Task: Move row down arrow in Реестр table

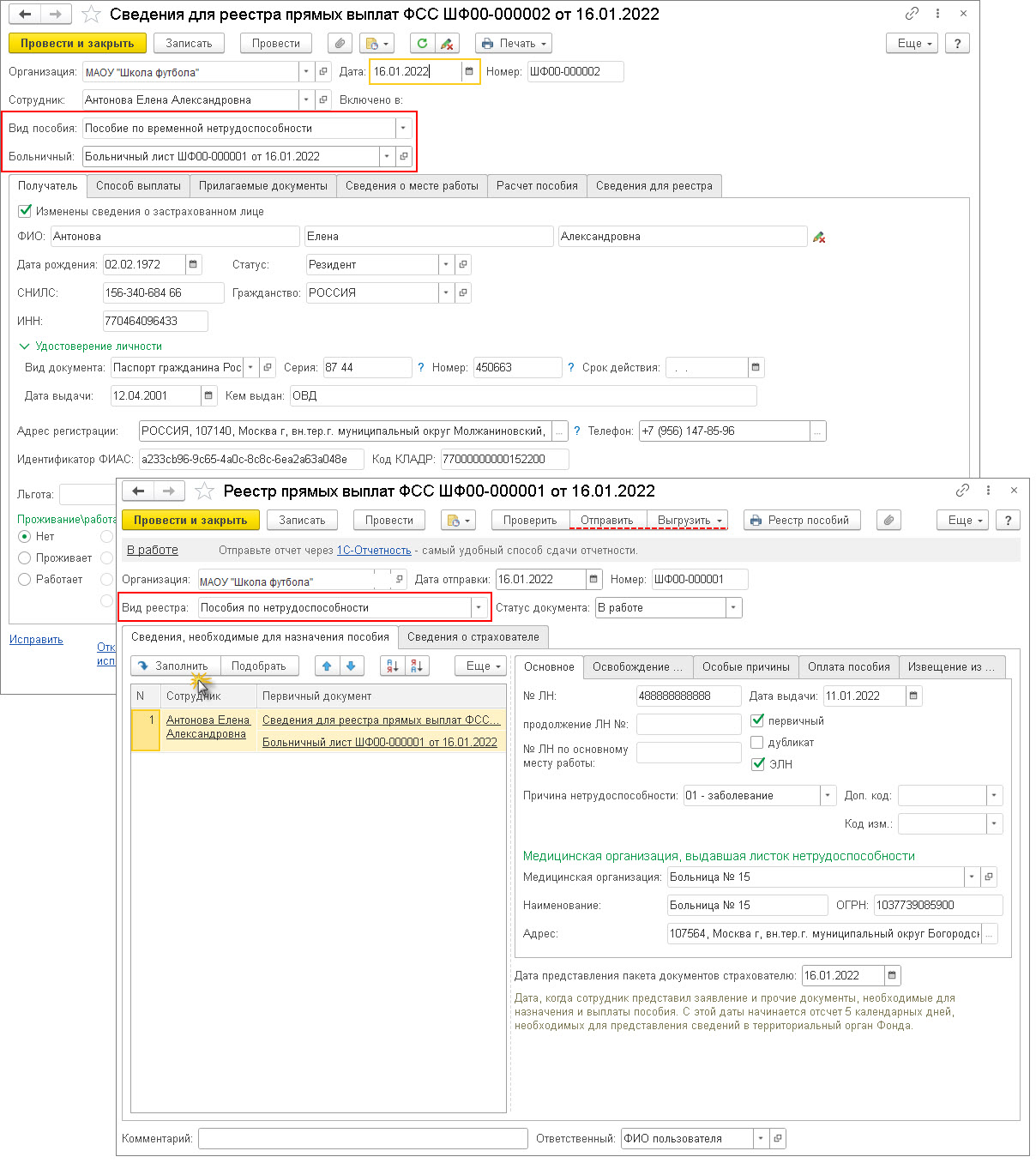Action: (351, 666)
